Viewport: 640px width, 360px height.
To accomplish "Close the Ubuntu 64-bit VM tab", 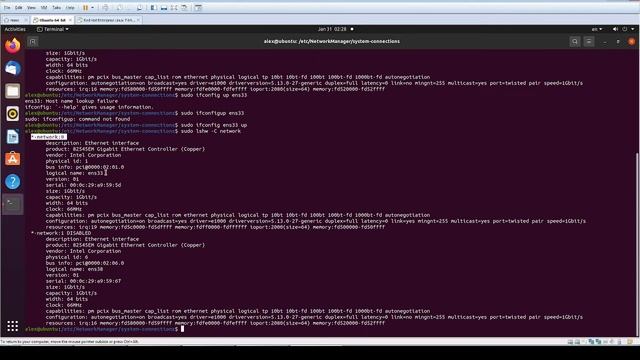I will click(x=70, y=20).
